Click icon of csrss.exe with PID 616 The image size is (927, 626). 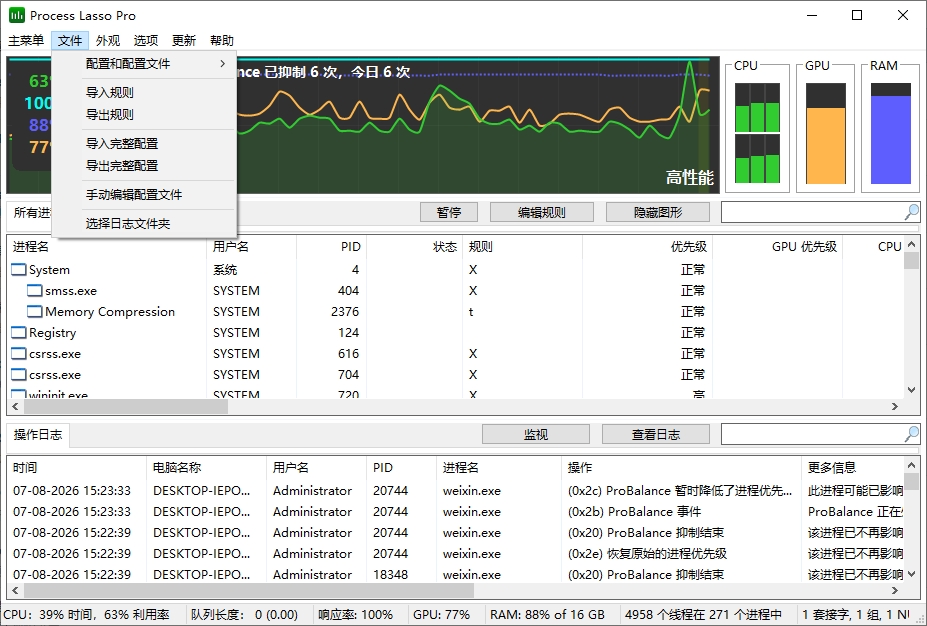pos(19,353)
